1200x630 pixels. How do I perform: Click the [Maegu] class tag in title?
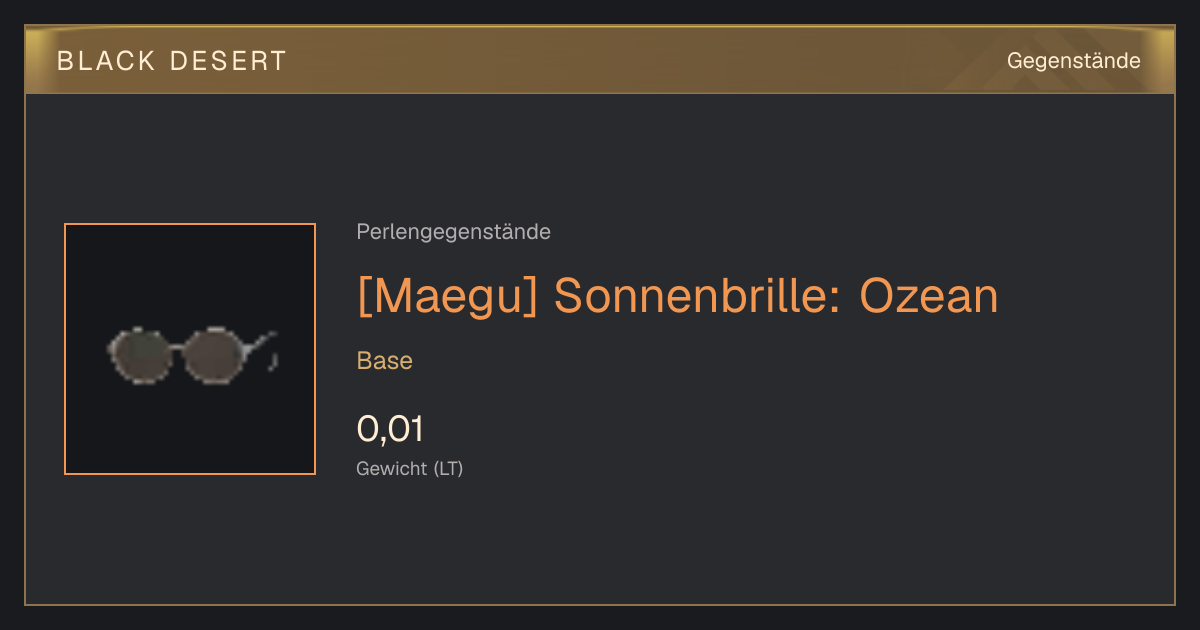(x=447, y=296)
